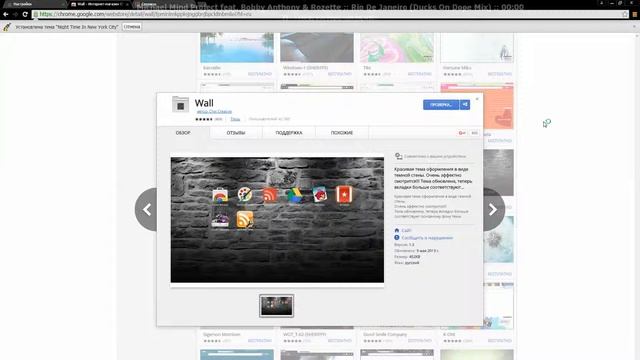Image resolution: width=640 pixels, height=360 pixels.
Task: Click the paint palette icon in preview
Action: [x=244, y=195]
